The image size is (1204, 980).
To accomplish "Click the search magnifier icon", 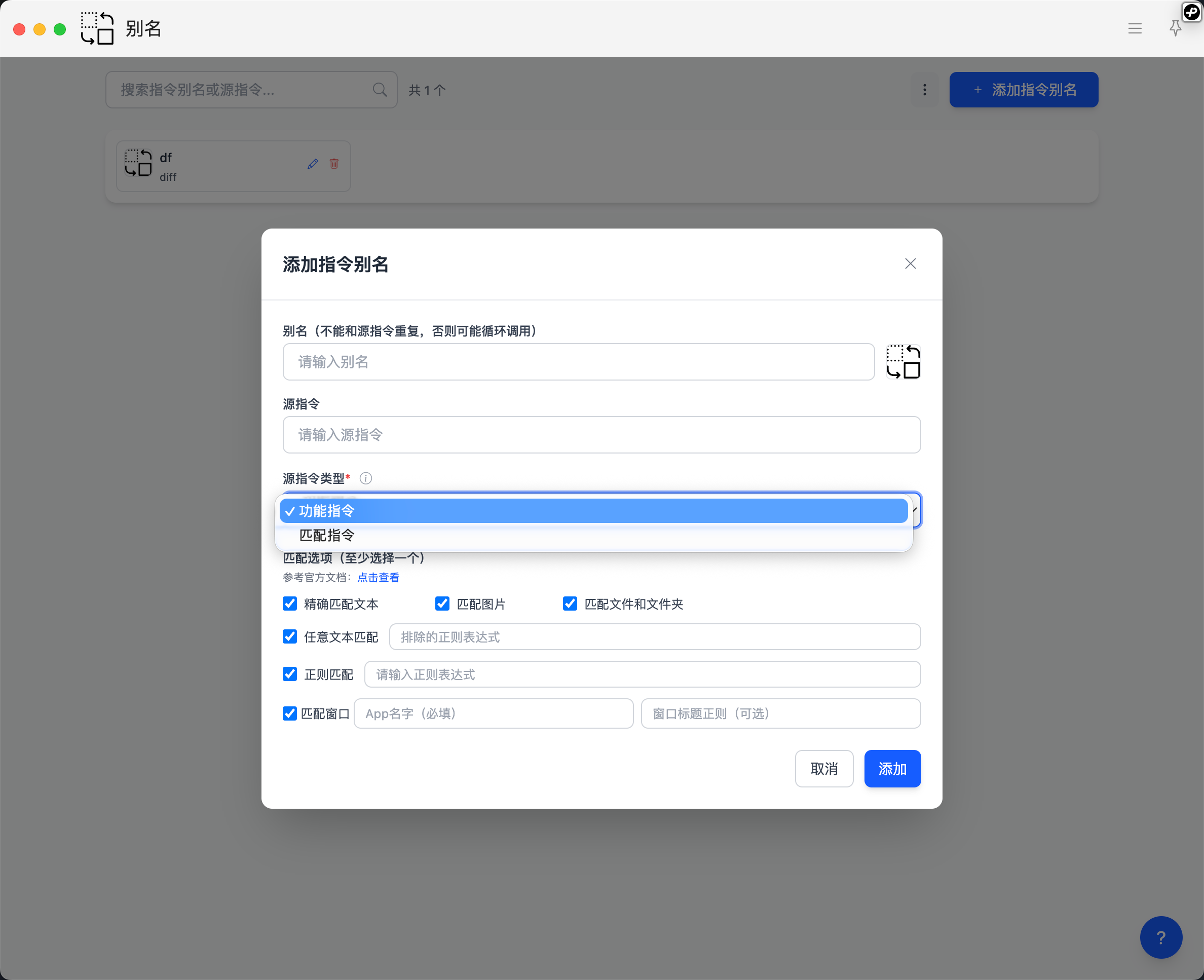I will 380,90.
